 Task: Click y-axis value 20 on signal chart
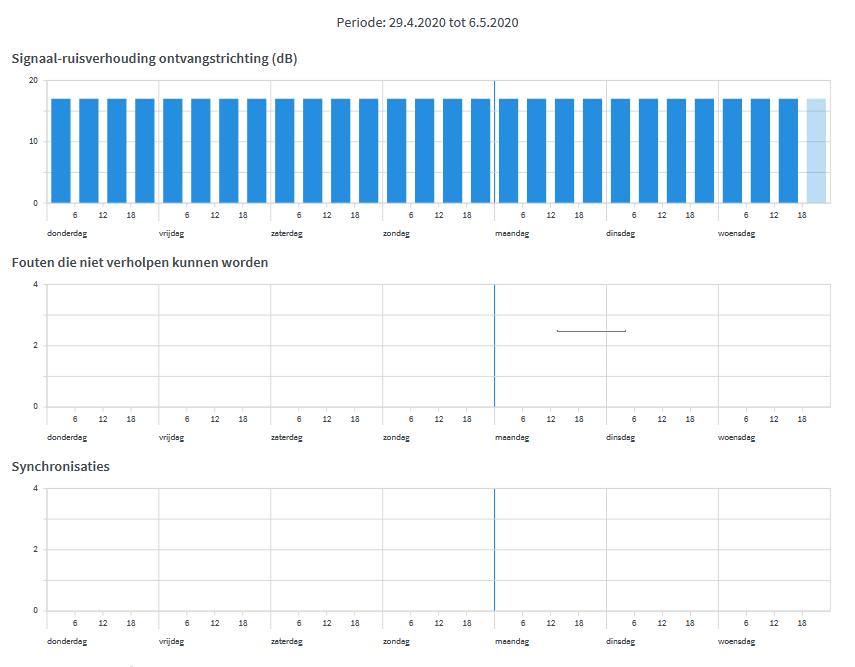pos(33,80)
